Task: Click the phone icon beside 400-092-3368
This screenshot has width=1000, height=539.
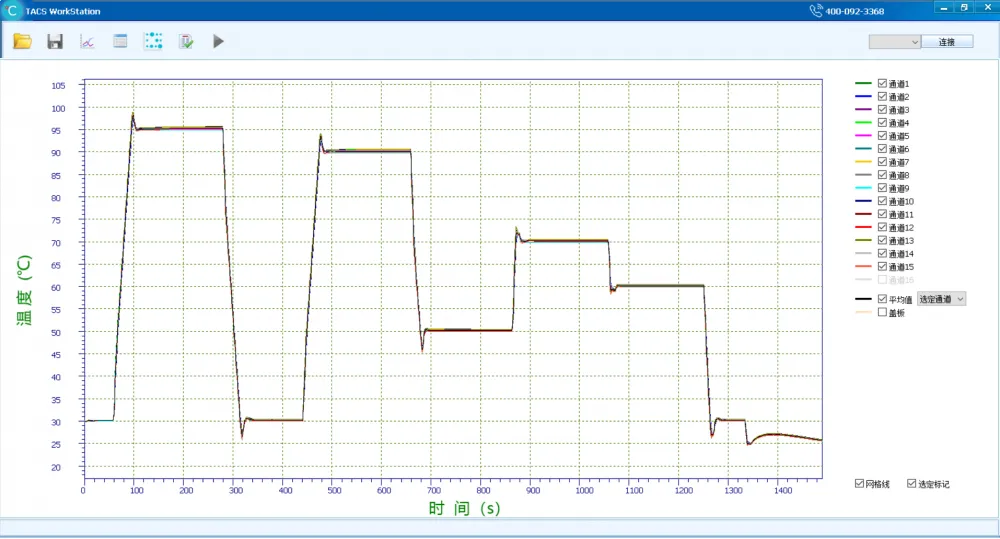Action: (x=816, y=11)
